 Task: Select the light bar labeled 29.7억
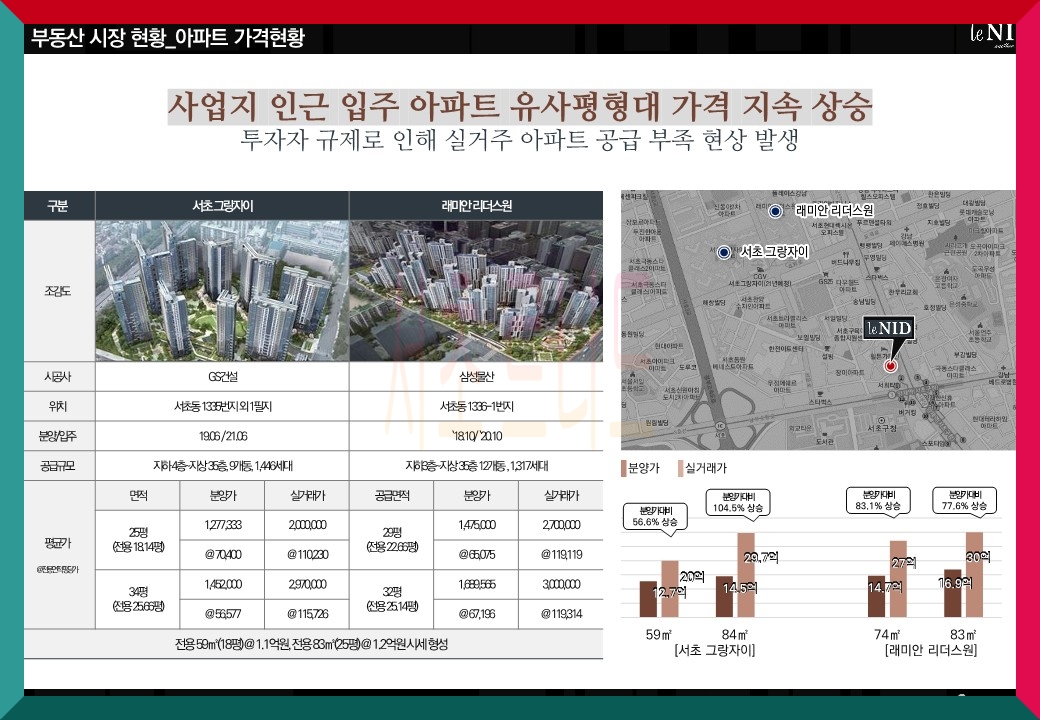tap(746, 575)
